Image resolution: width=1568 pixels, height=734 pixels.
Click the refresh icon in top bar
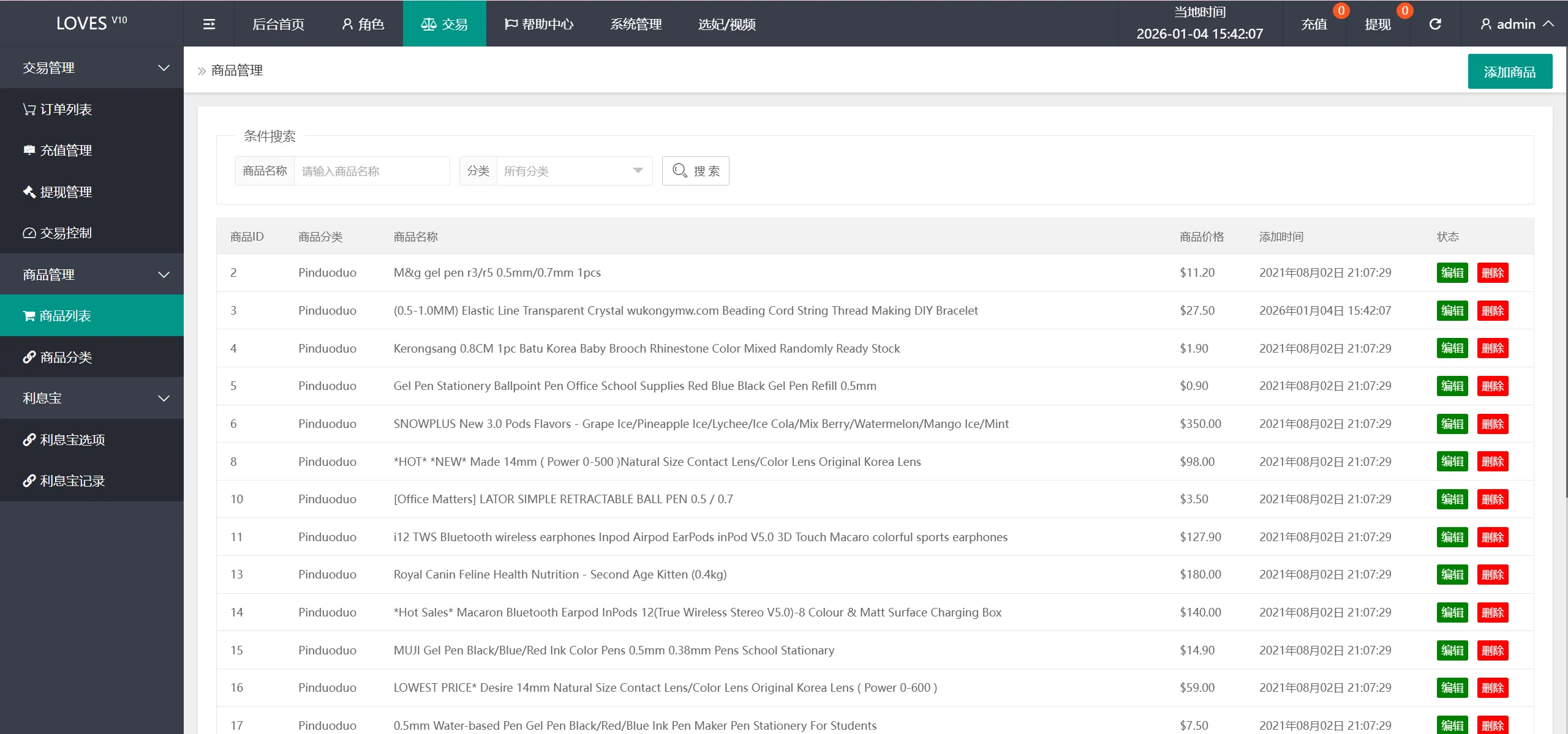tap(1435, 24)
